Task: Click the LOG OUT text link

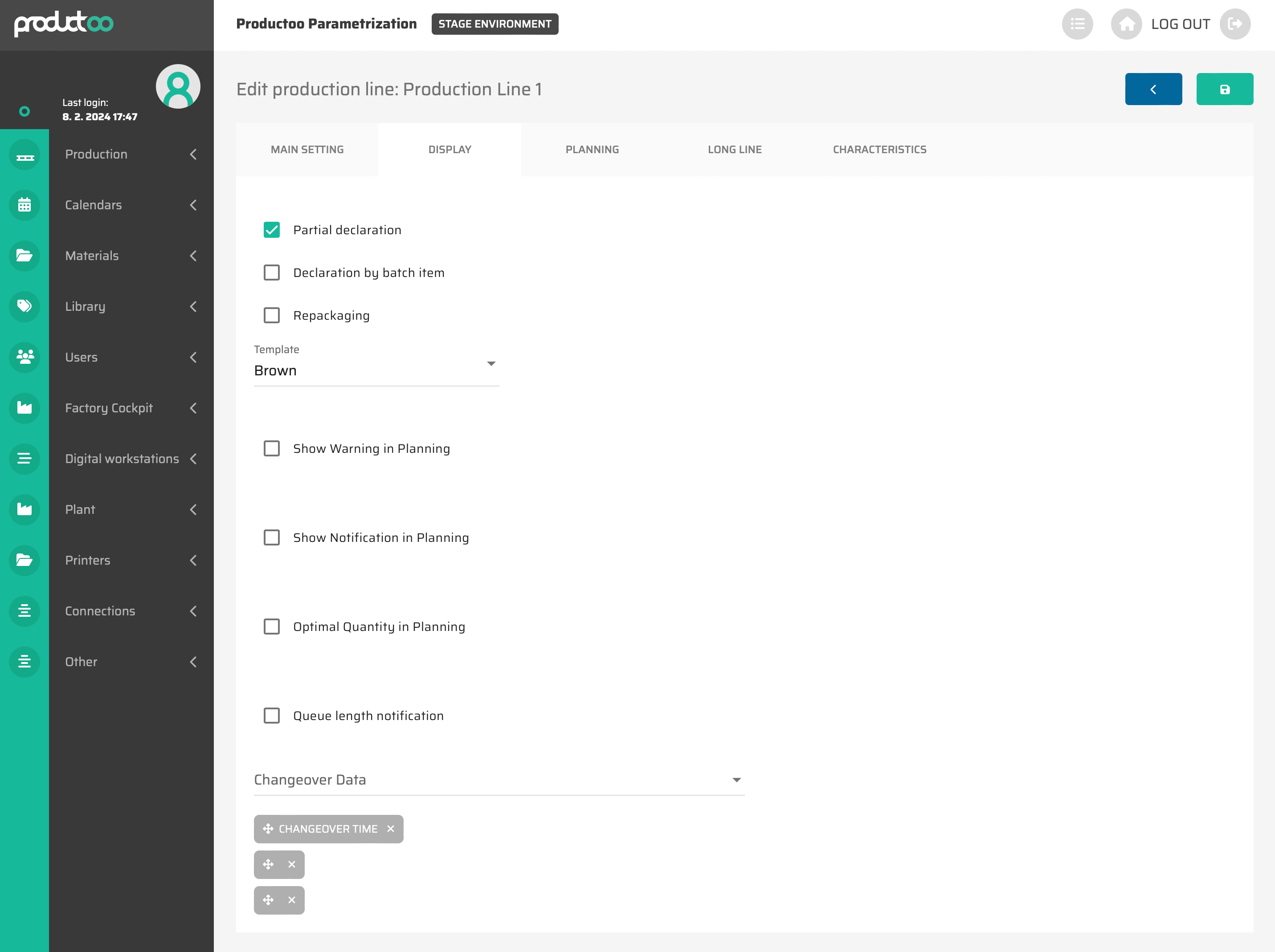Action: coord(1180,24)
